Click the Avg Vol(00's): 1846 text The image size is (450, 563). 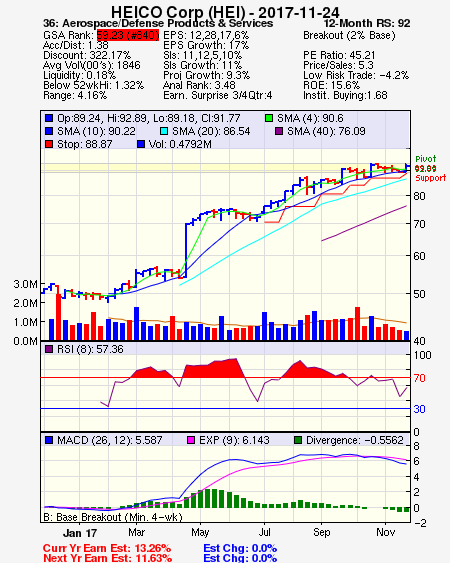[92, 65]
